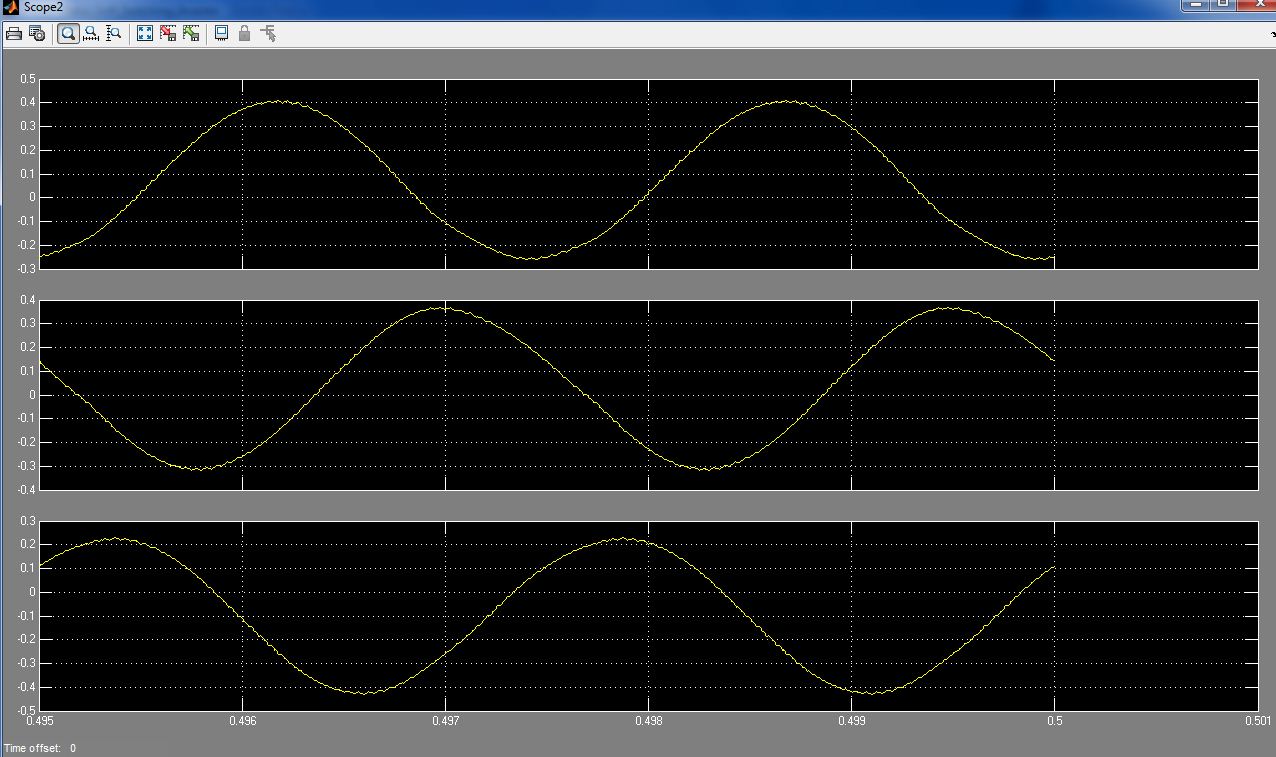The height and width of the screenshot is (757, 1276).
Task: Lock the axes selection
Action: tap(242, 33)
